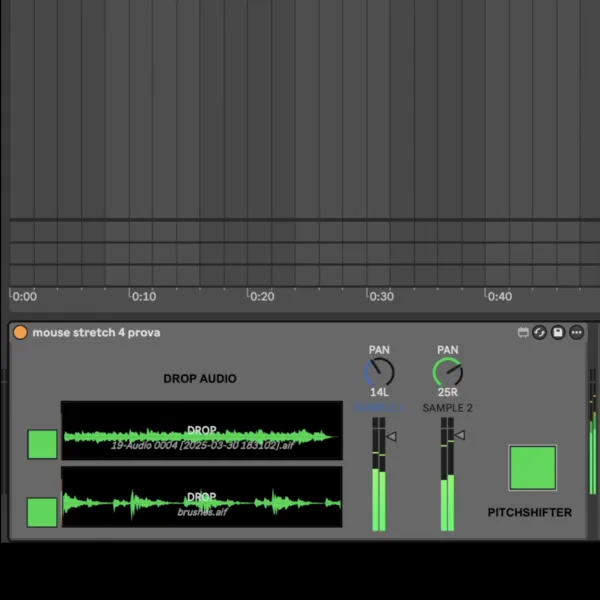Click the 0:20 timeline ruler marker
The width and height of the screenshot is (600, 600).
point(262,296)
